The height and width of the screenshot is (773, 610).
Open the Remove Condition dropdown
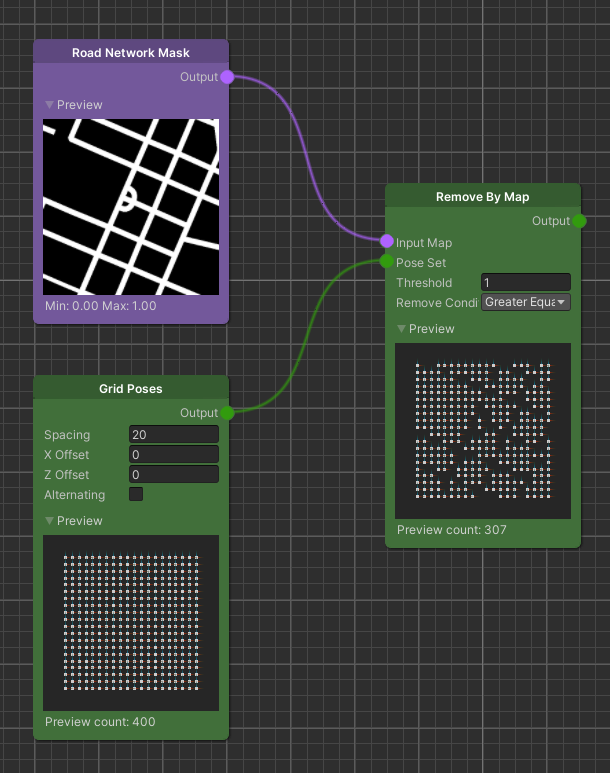click(526, 302)
